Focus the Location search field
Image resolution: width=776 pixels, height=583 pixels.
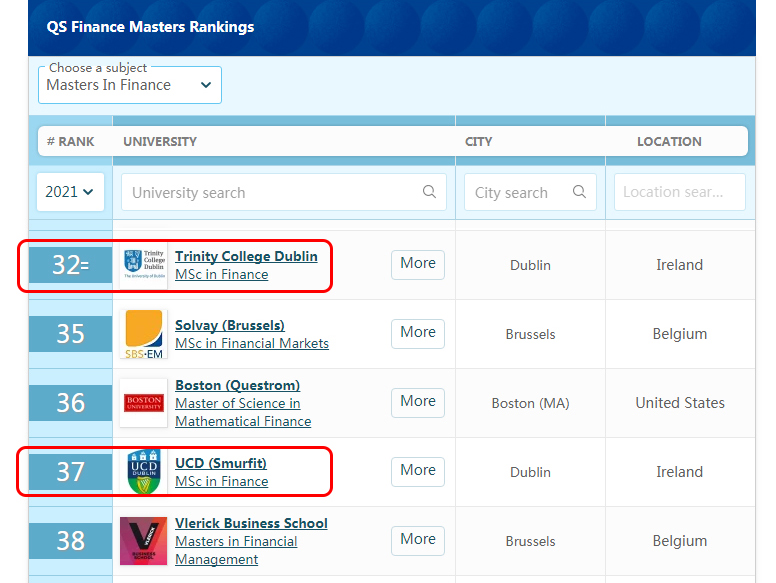click(679, 192)
